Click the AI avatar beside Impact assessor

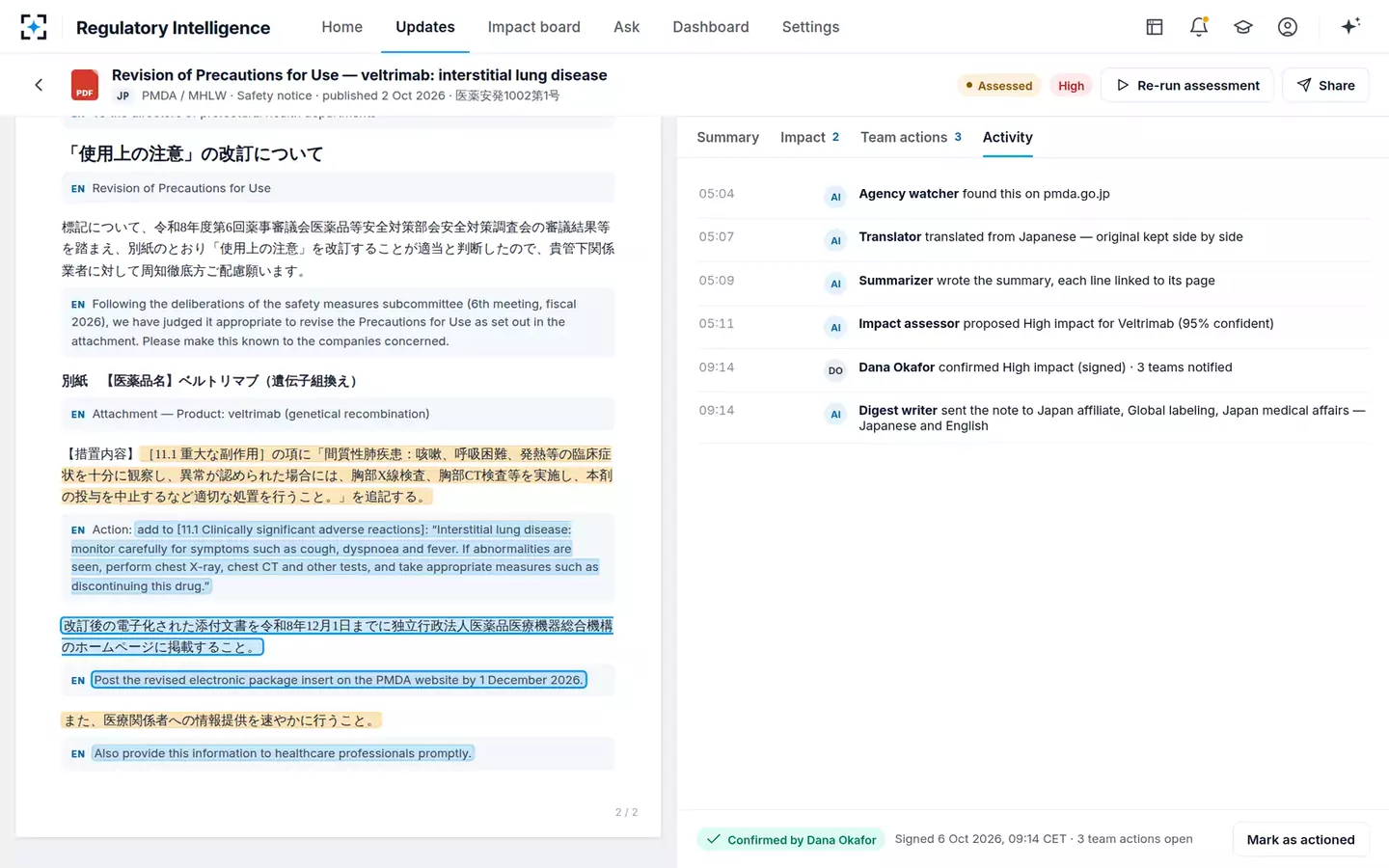click(x=835, y=327)
